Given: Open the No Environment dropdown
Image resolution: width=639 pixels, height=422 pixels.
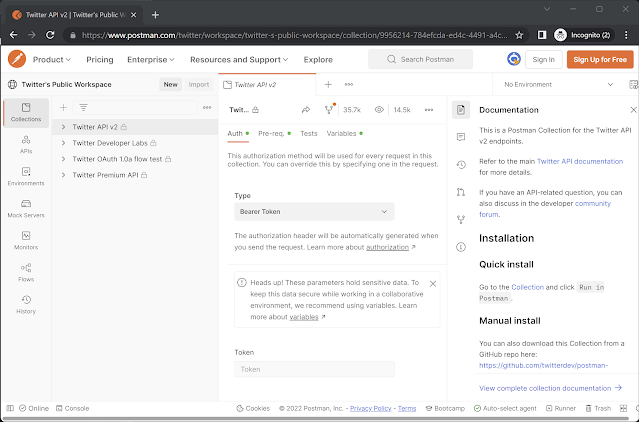Looking at the screenshot, I should pos(558,84).
